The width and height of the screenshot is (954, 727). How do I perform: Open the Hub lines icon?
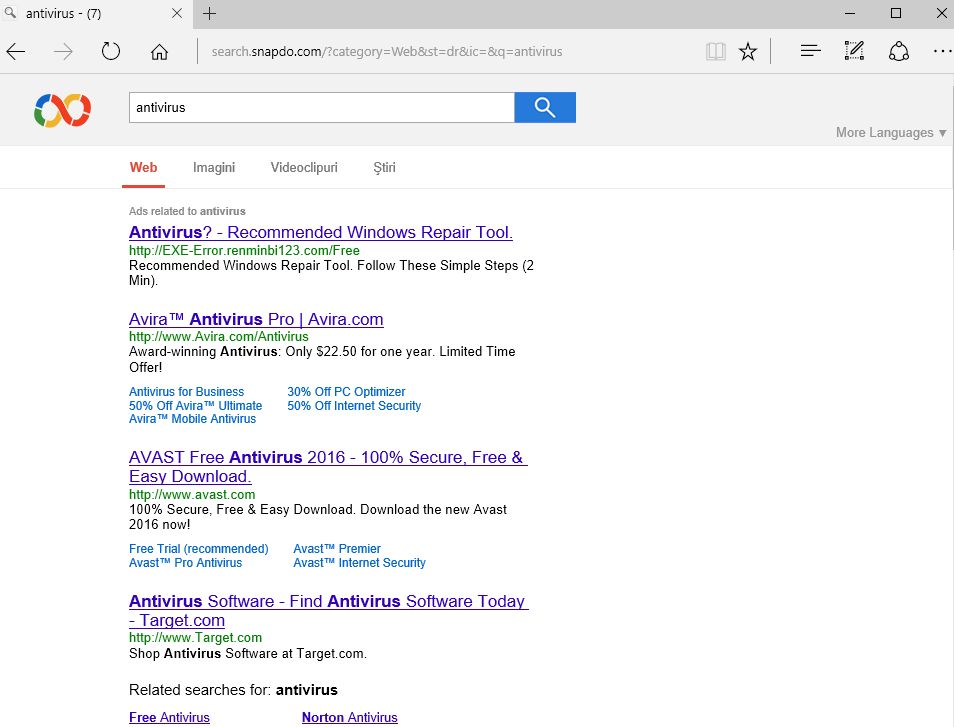pyautogui.click(x=810, y=51)
